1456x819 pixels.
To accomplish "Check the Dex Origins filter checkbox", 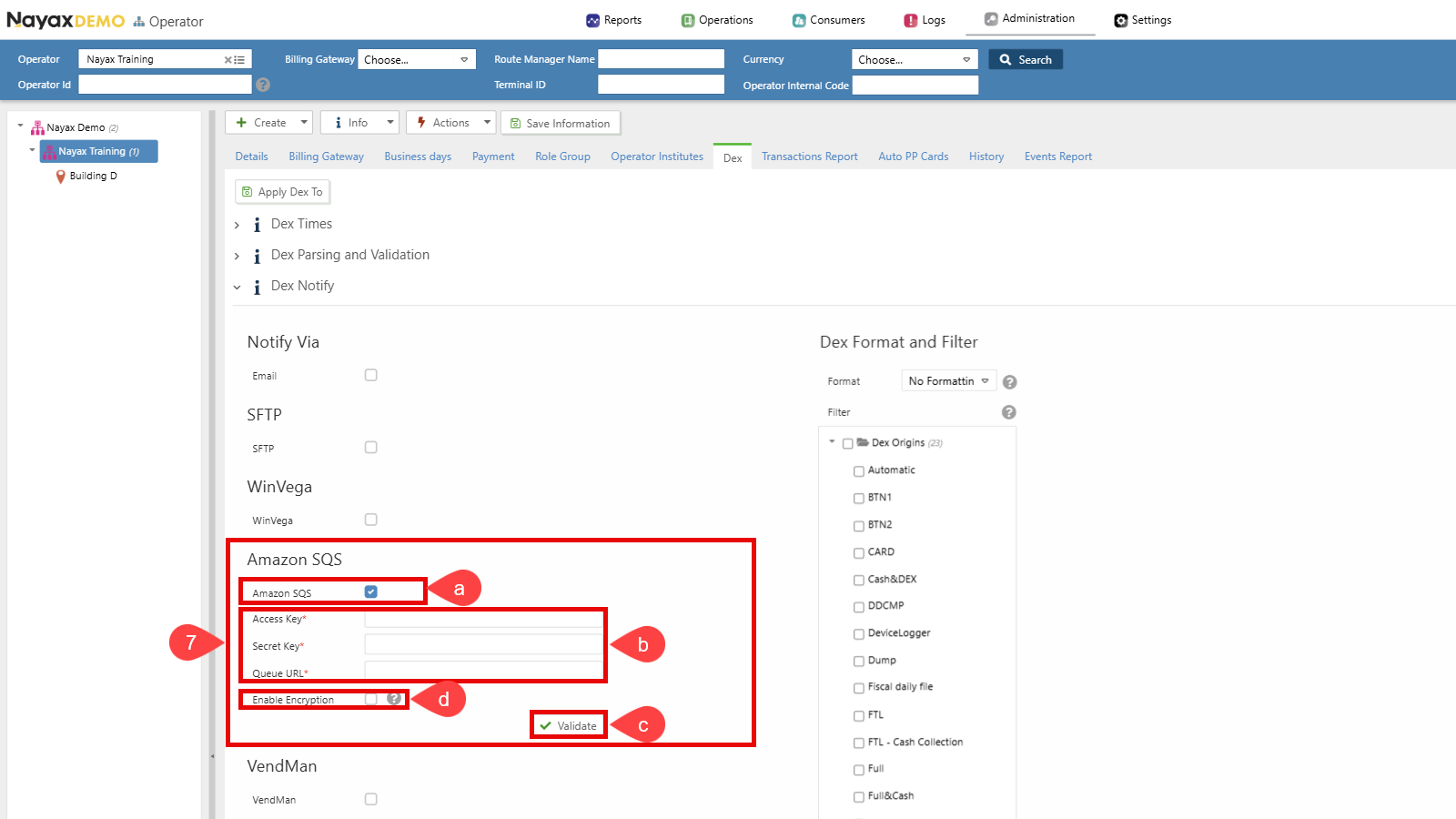I will click(848, 443).
